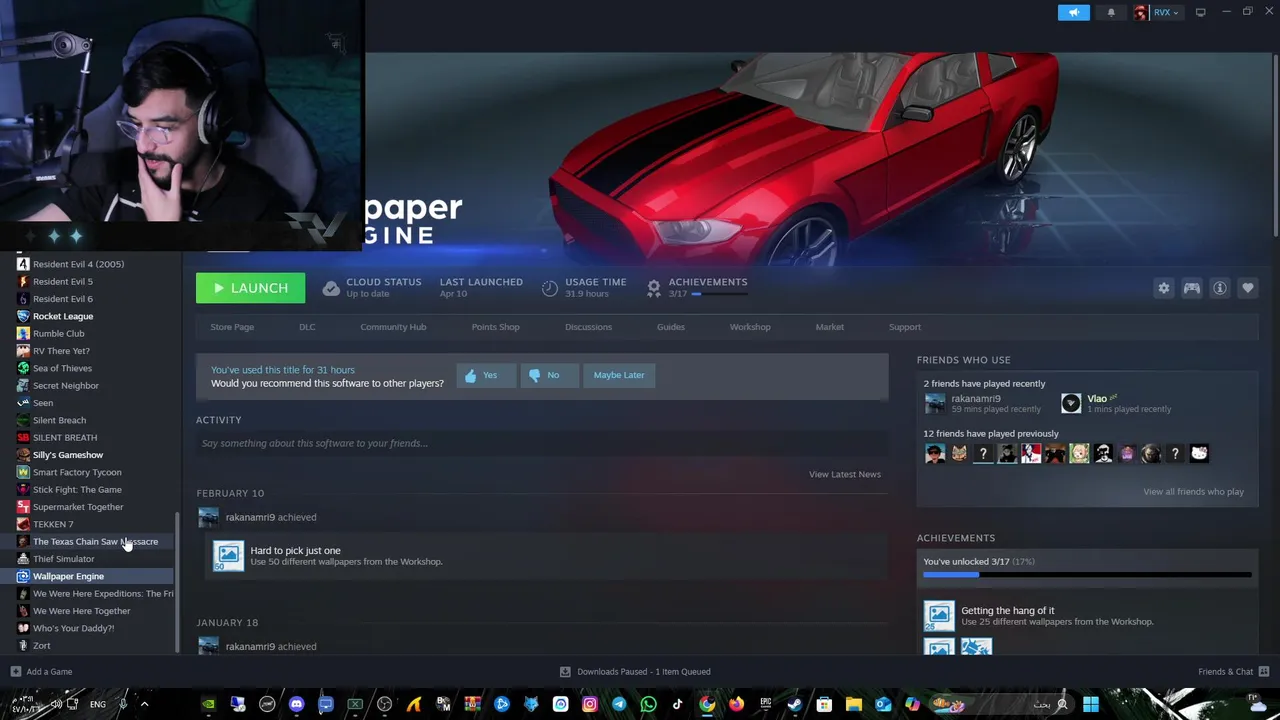
Task: Open View Latest News link
Action: [x=845, y=474]
